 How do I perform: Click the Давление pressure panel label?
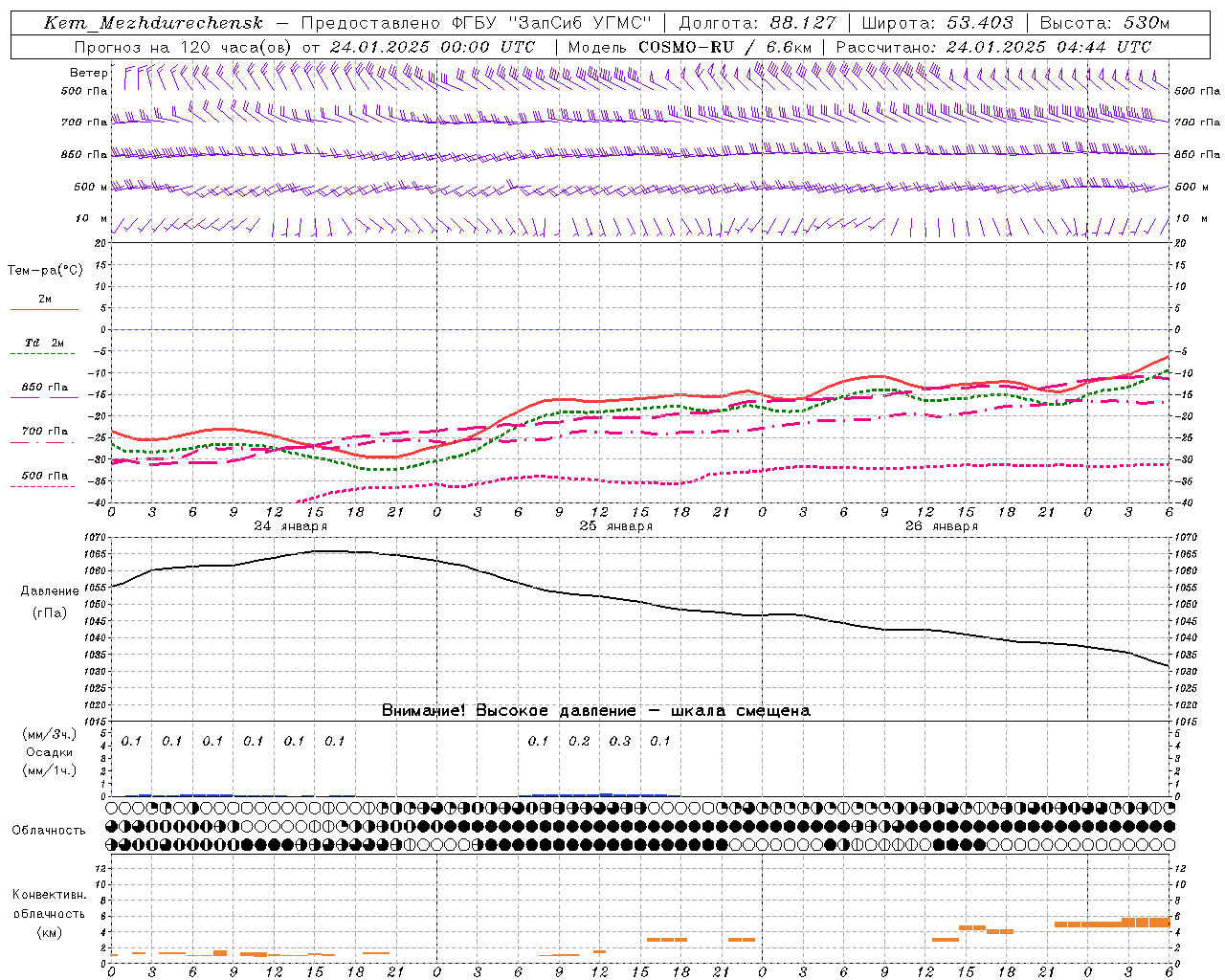tap(49, 591)
